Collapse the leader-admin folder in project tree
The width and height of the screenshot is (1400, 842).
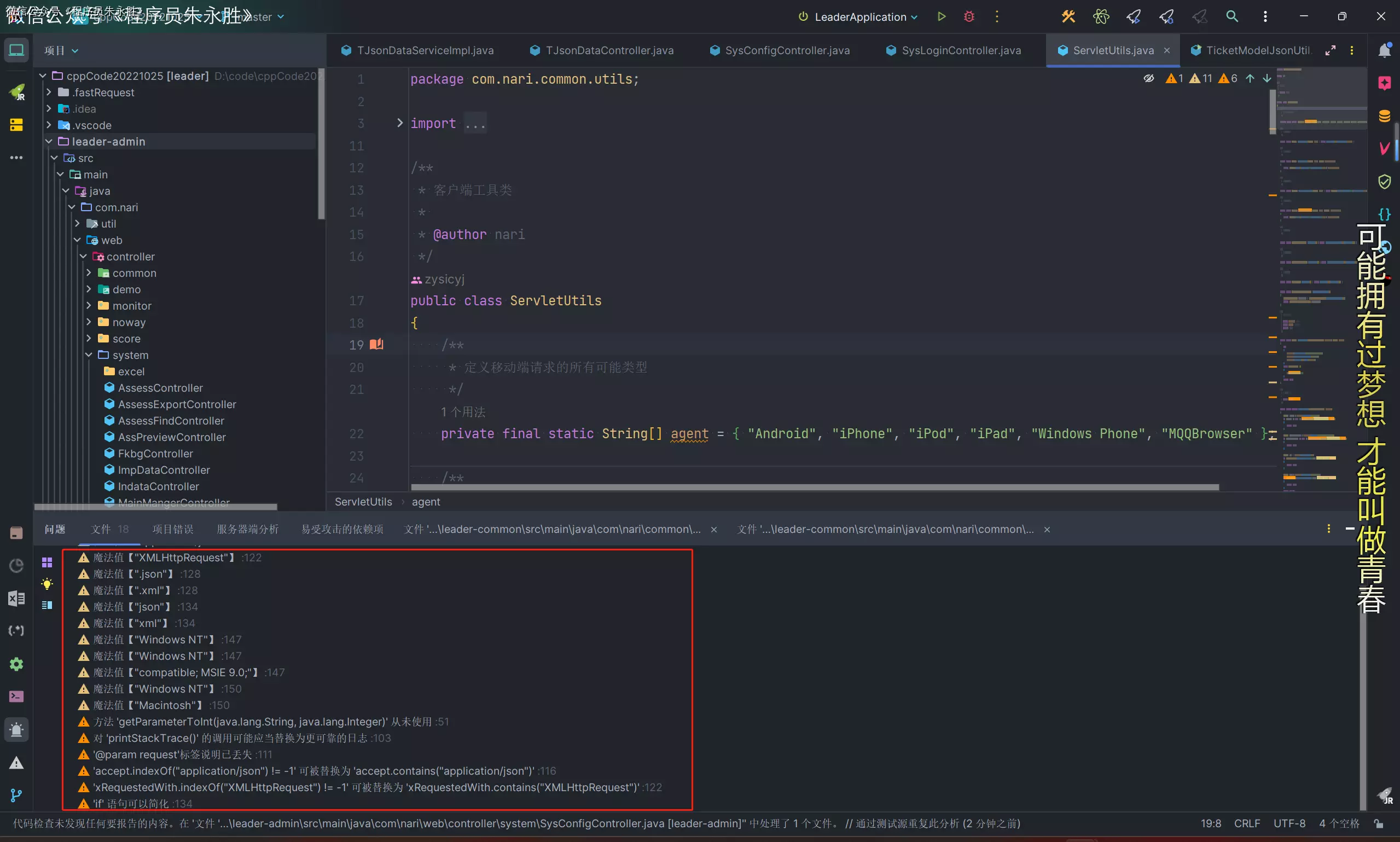coord(49,141)
